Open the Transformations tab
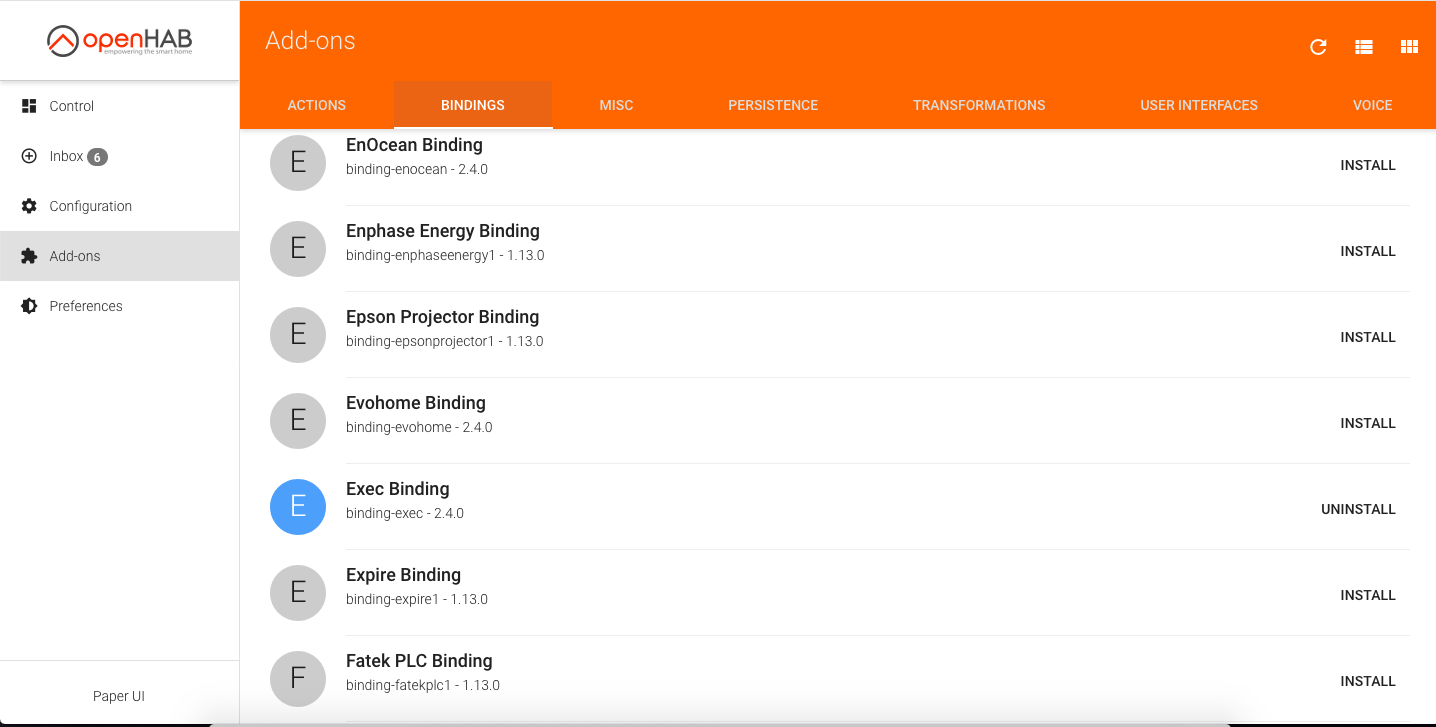 pyautogui.click(x=978, y=105)
